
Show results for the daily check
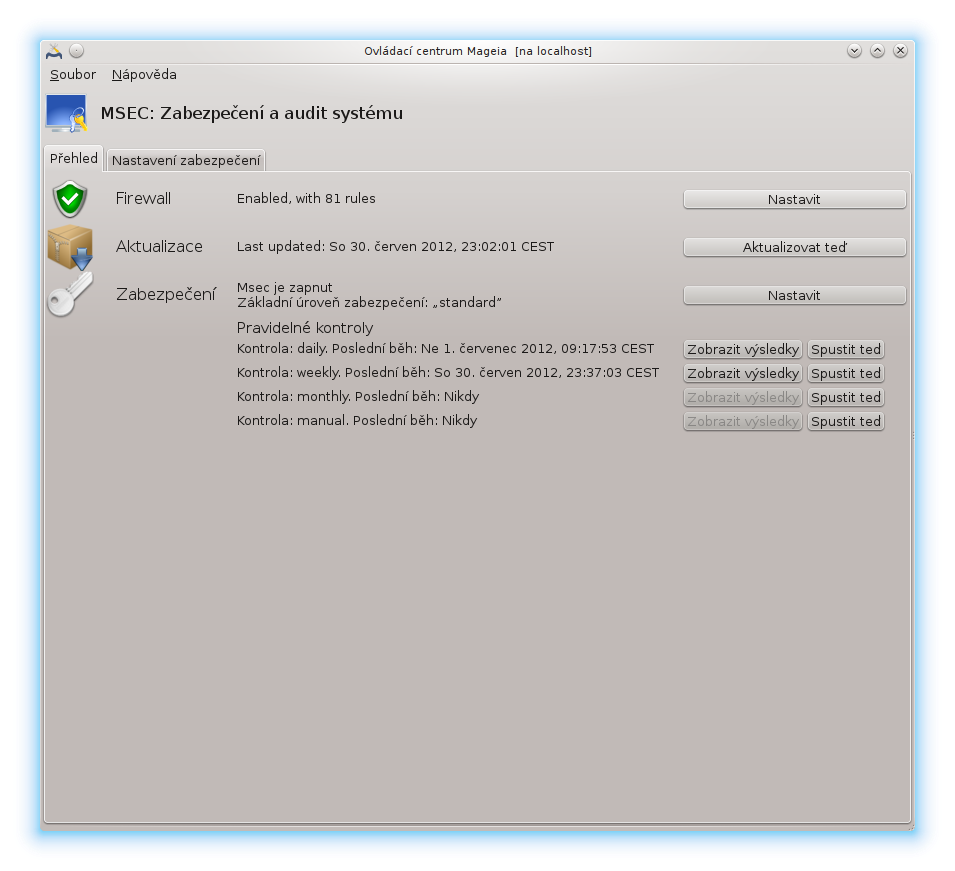pyautogui.click(x=743, y=350)
